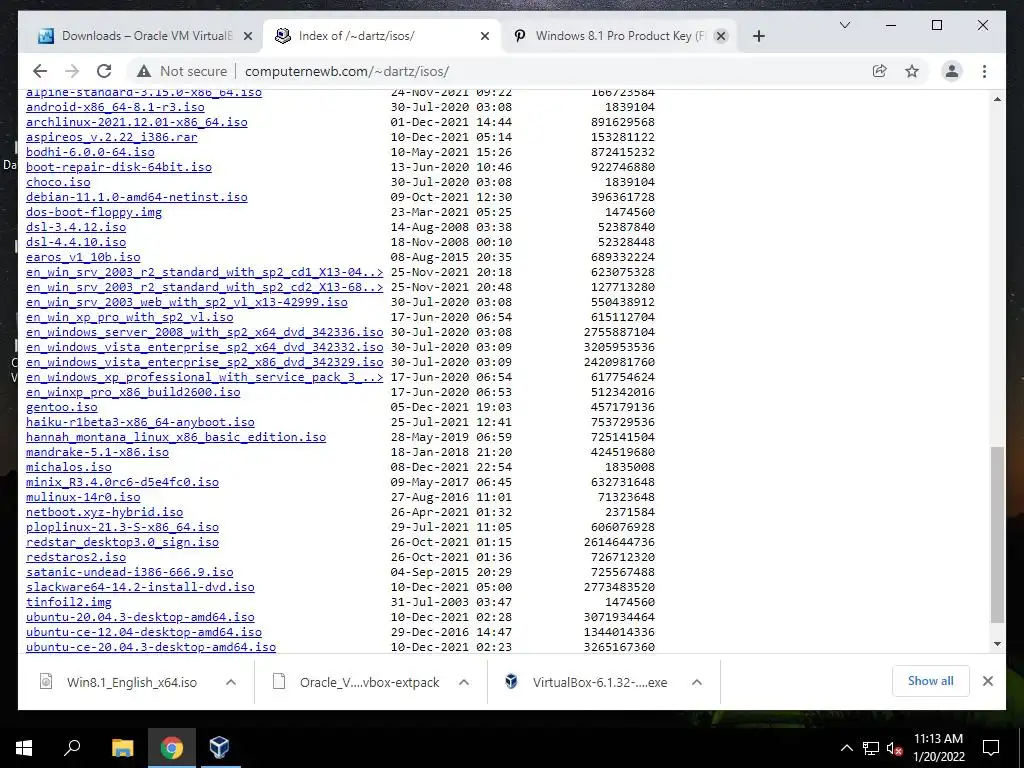Download dos-boot-floppy.img
1024x768 pixels.
click(x=94, y=212)
